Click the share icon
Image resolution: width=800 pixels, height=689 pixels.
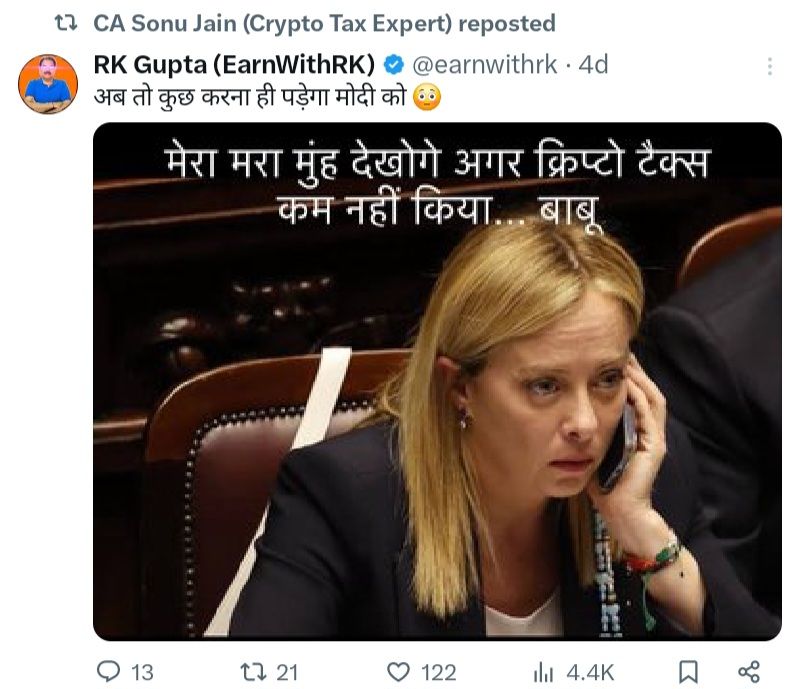(x=749, y=672)
